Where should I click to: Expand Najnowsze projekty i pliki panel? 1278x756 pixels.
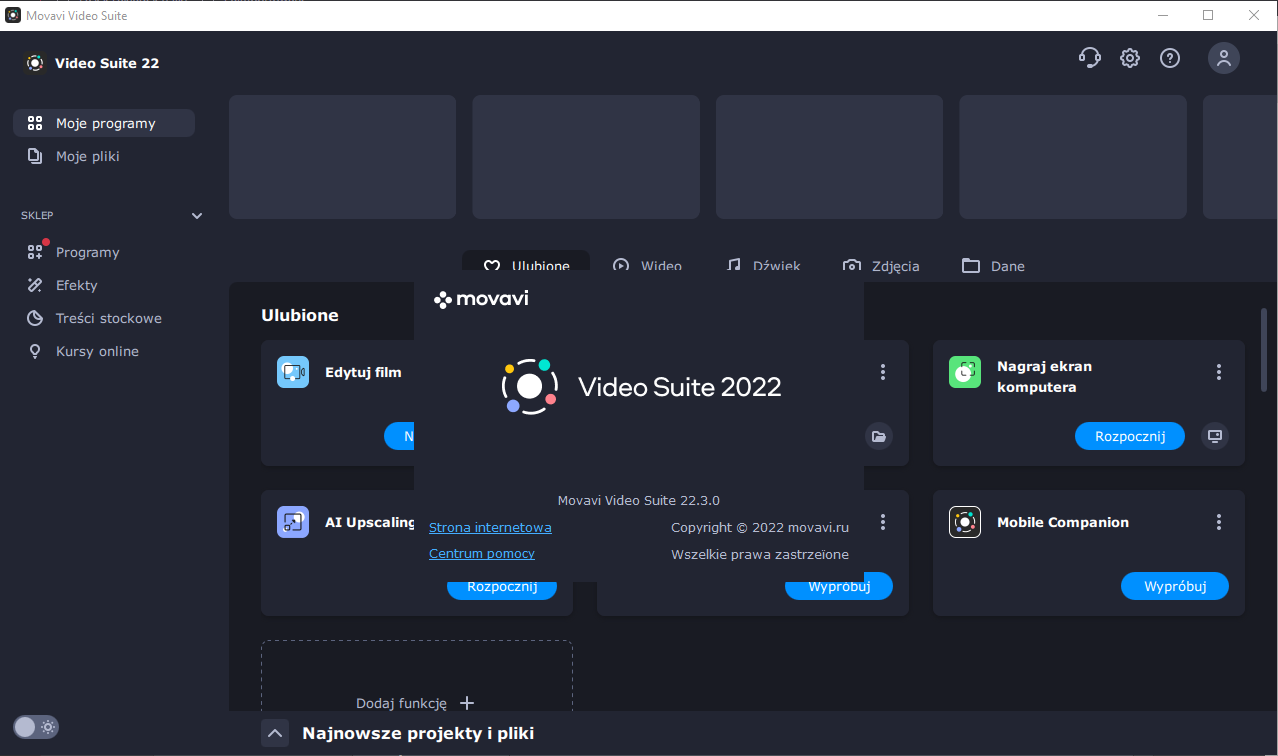click(275, 733)
